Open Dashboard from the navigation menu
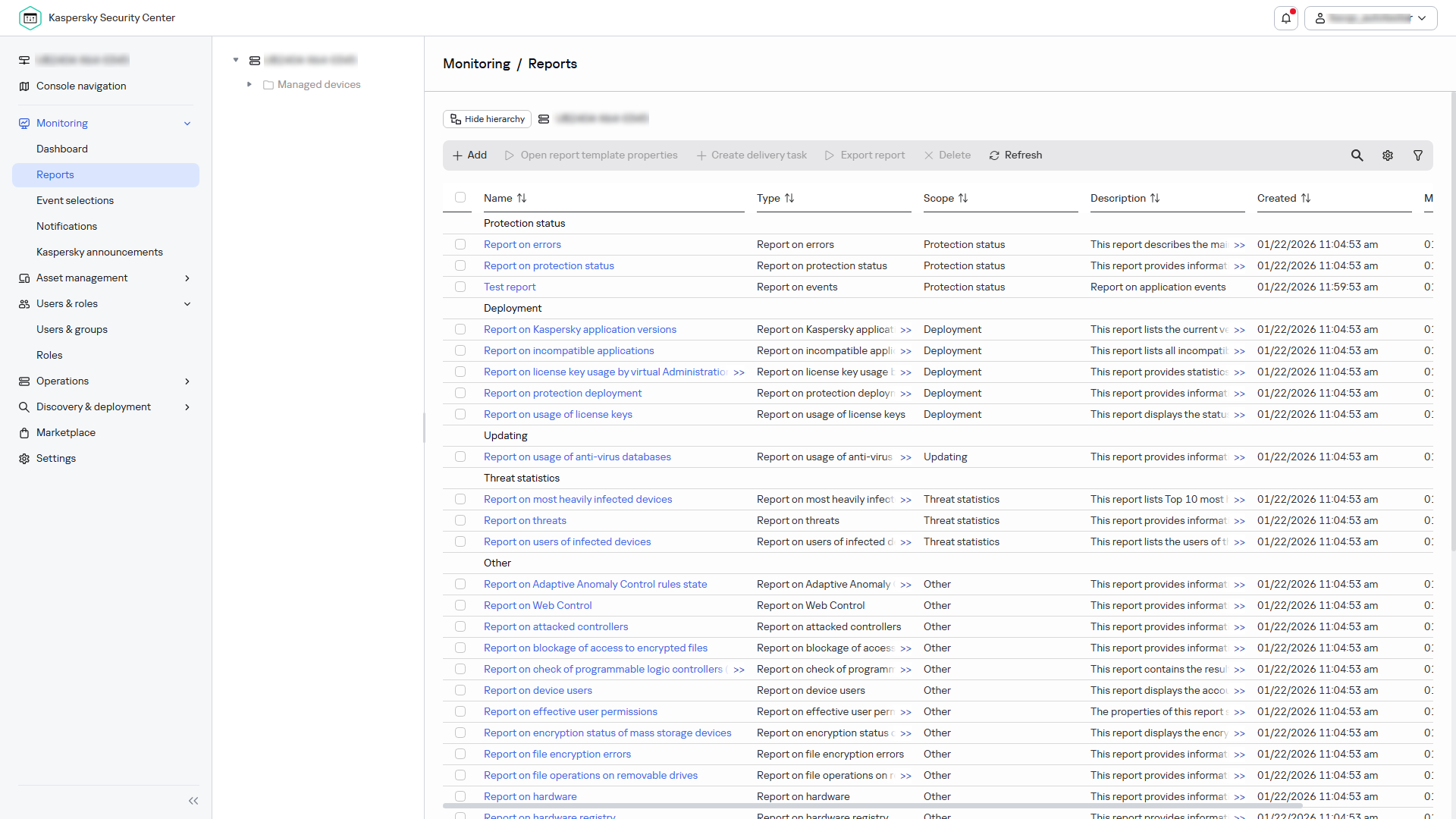The width and height of the screenshot is (1456, 819). [62, 149]
